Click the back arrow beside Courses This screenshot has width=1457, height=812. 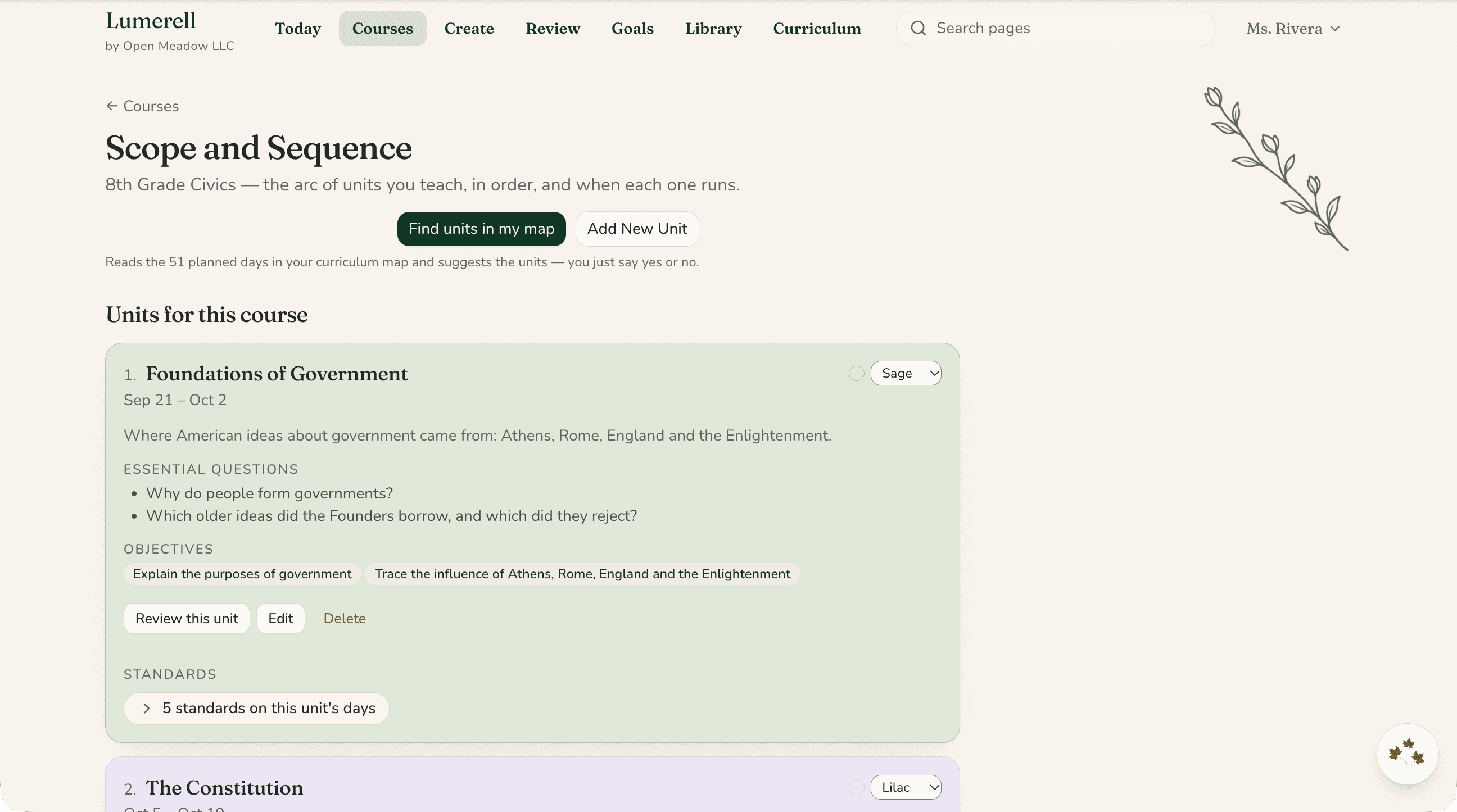tap(112, 106)
